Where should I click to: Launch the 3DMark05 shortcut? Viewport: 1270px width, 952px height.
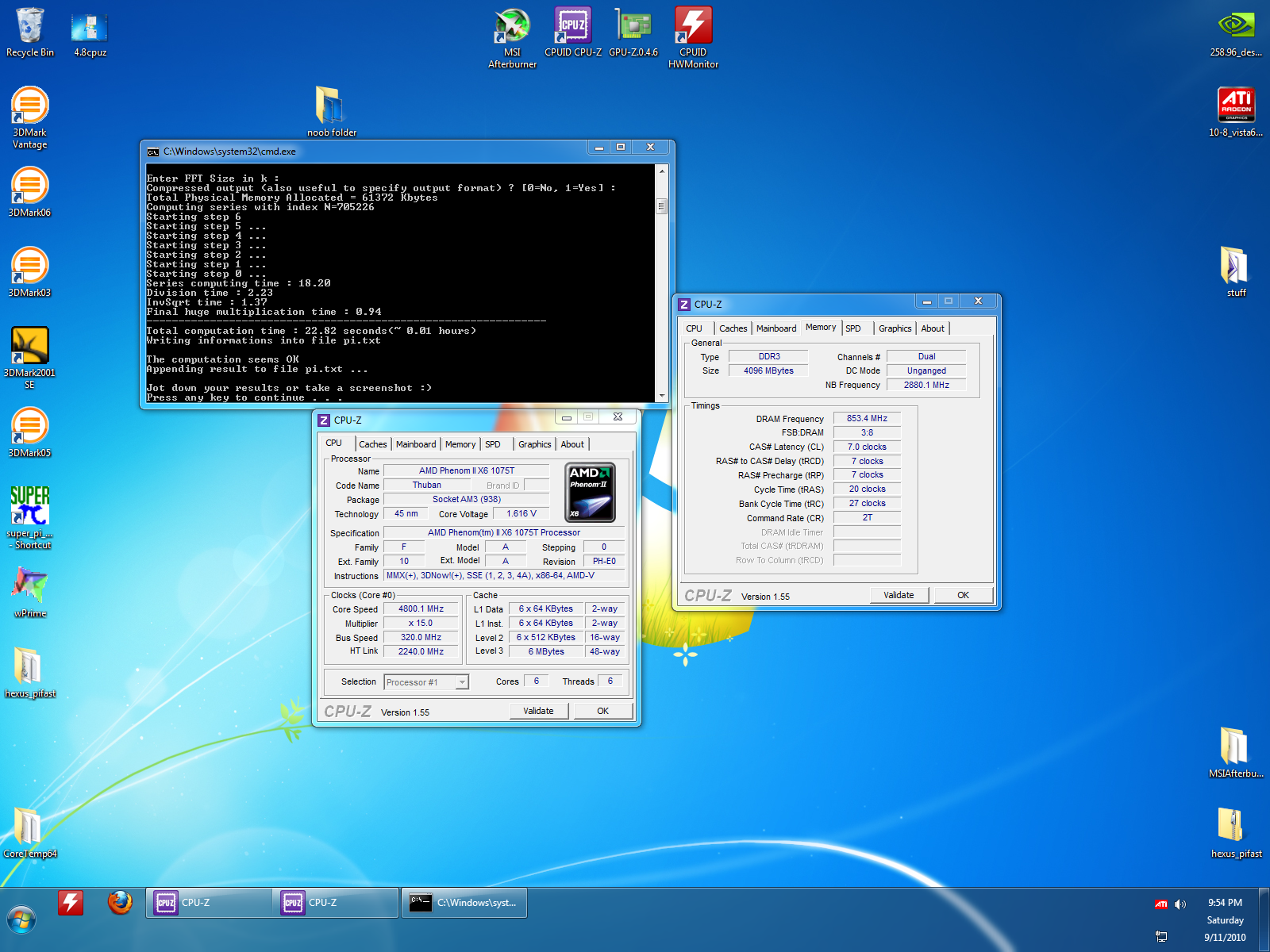click(29, 432)
